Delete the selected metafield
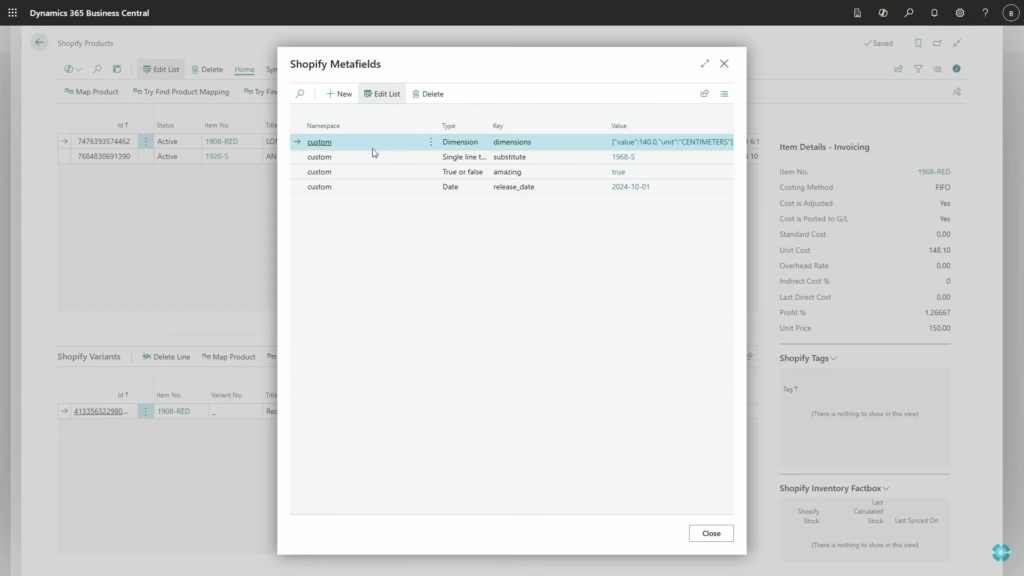The height and width of the screenshot is (576, 1024). click(x=428, y=93)
